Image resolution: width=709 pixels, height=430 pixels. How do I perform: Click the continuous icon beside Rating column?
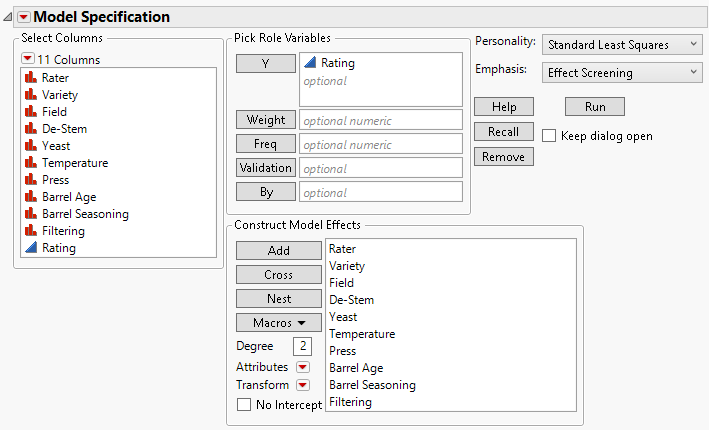(32, 248)
